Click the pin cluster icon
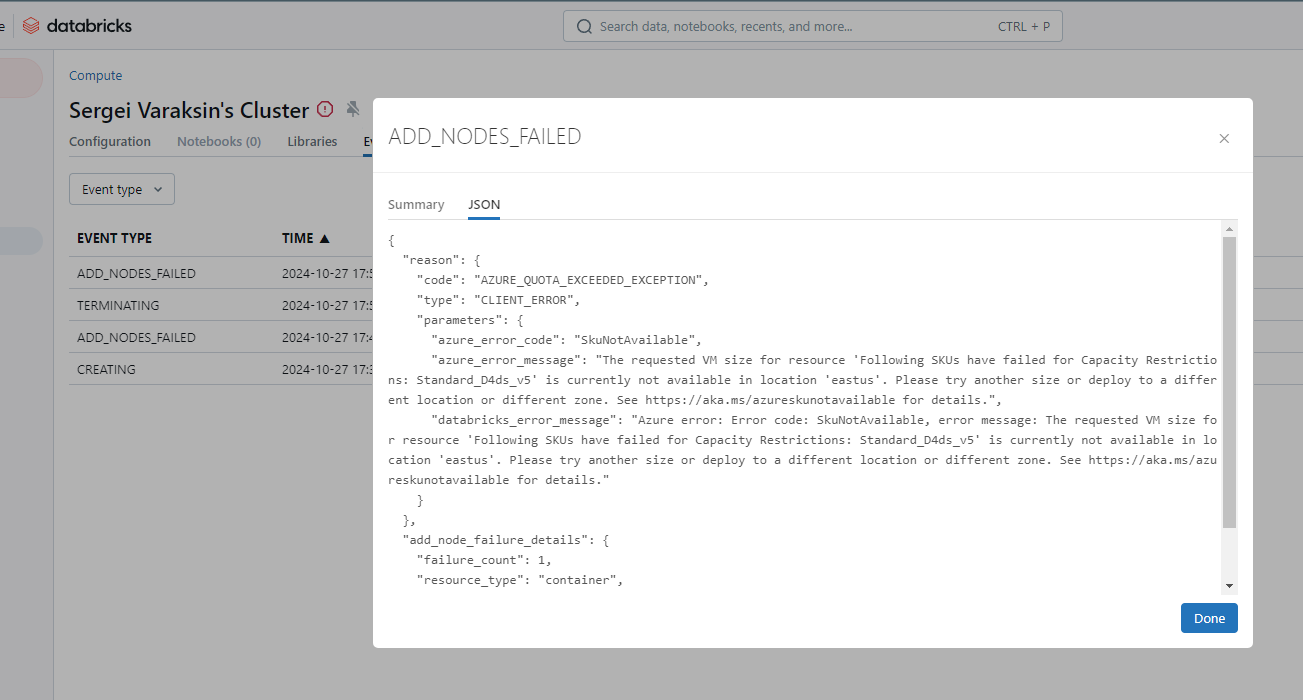The height and width of the screenshot is (700, 1303). point(352,109)
